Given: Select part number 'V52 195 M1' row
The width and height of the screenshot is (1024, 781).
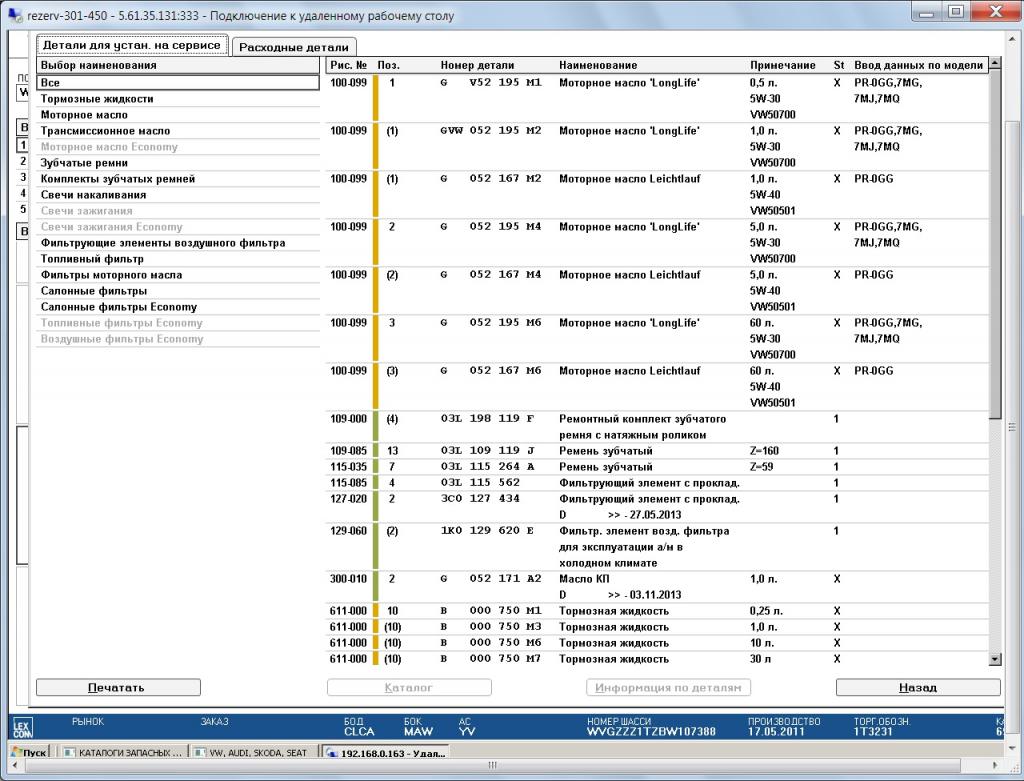Looking at the screenshot, I should [x=657, y=99].
